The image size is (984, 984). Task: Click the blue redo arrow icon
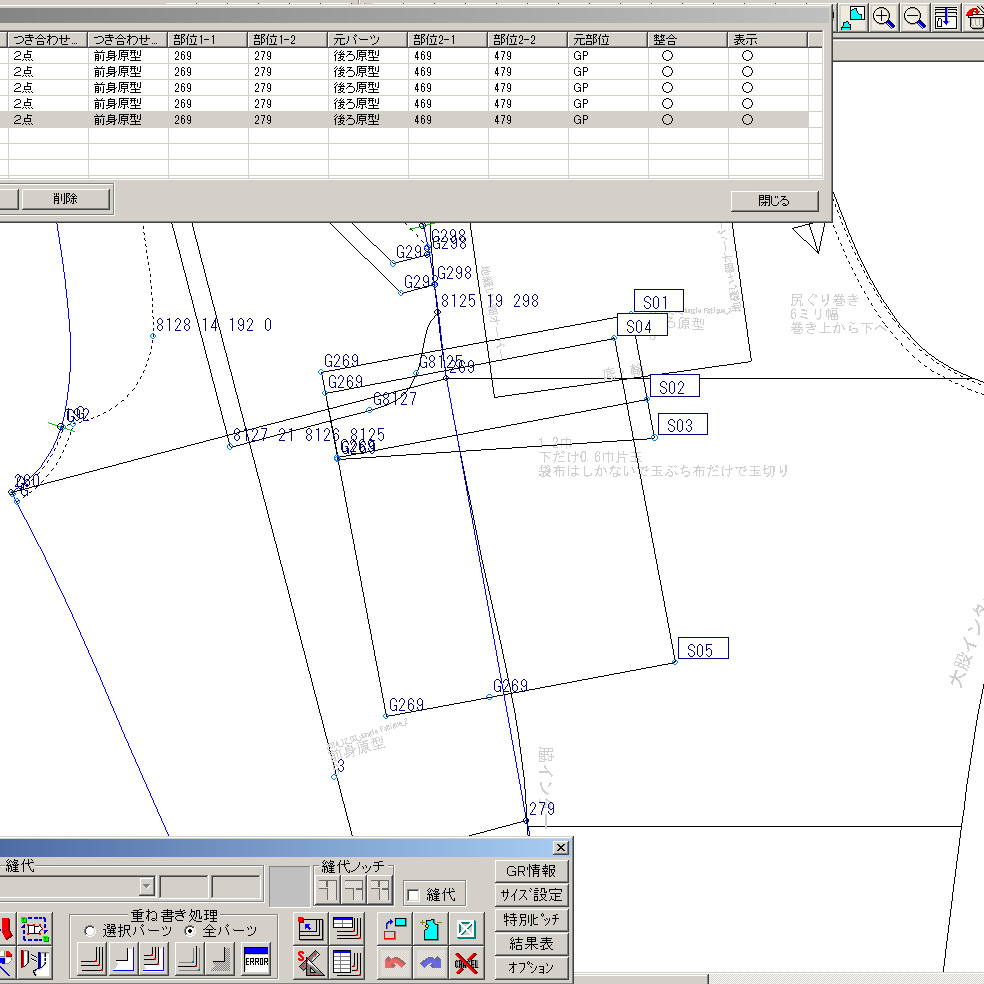tap(430, 961)
